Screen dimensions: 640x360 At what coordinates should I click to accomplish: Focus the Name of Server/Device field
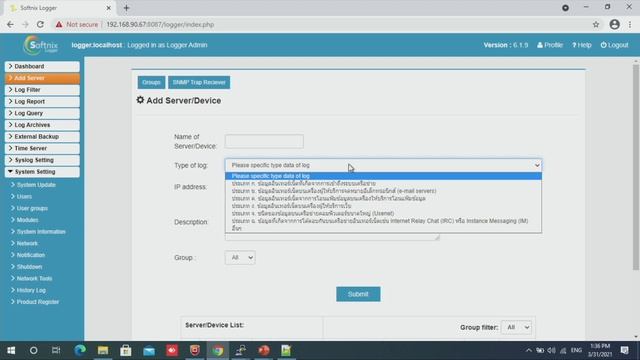(x=264, y=141)
